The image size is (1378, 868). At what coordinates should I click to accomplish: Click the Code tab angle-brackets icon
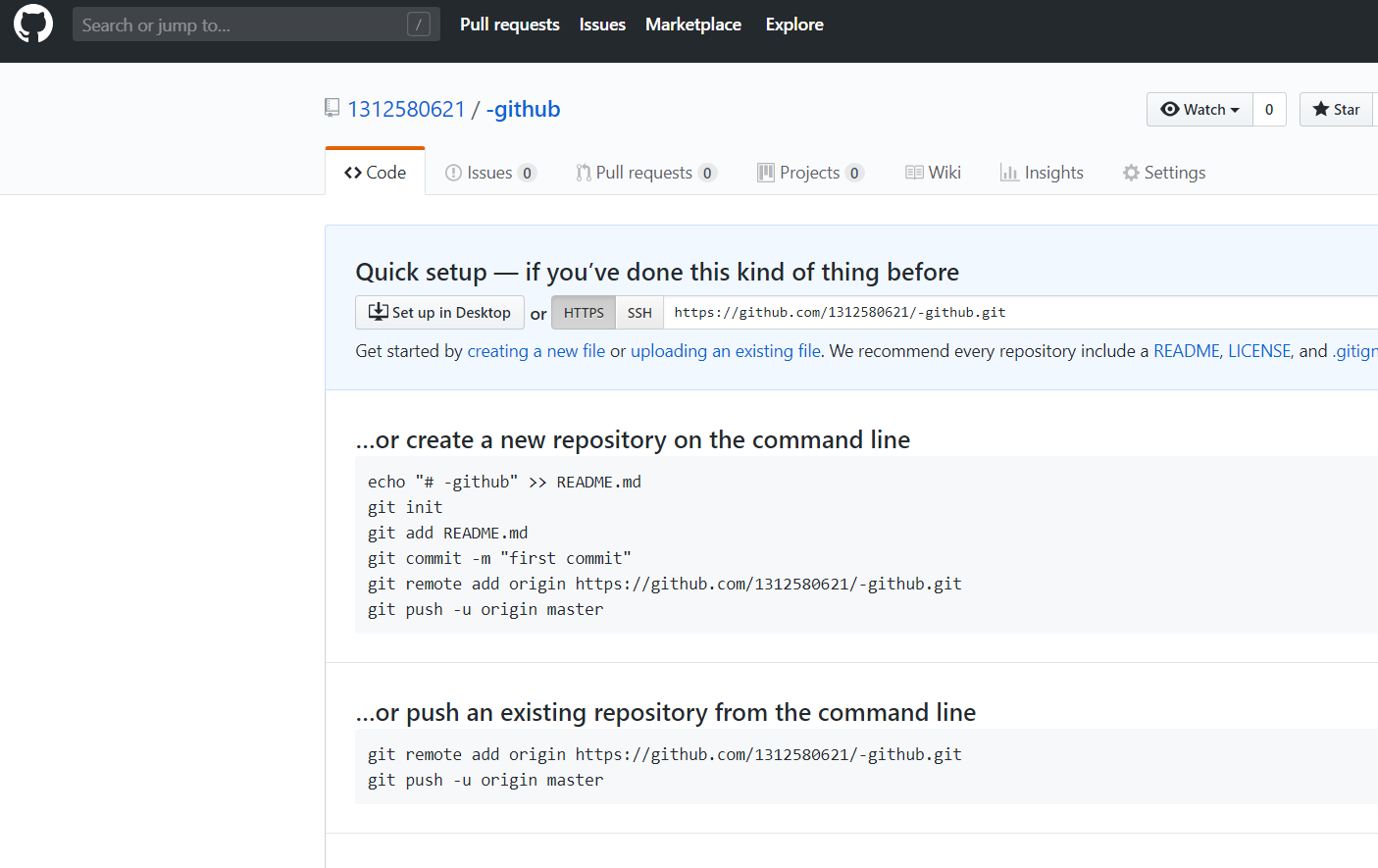pos(353,173)
